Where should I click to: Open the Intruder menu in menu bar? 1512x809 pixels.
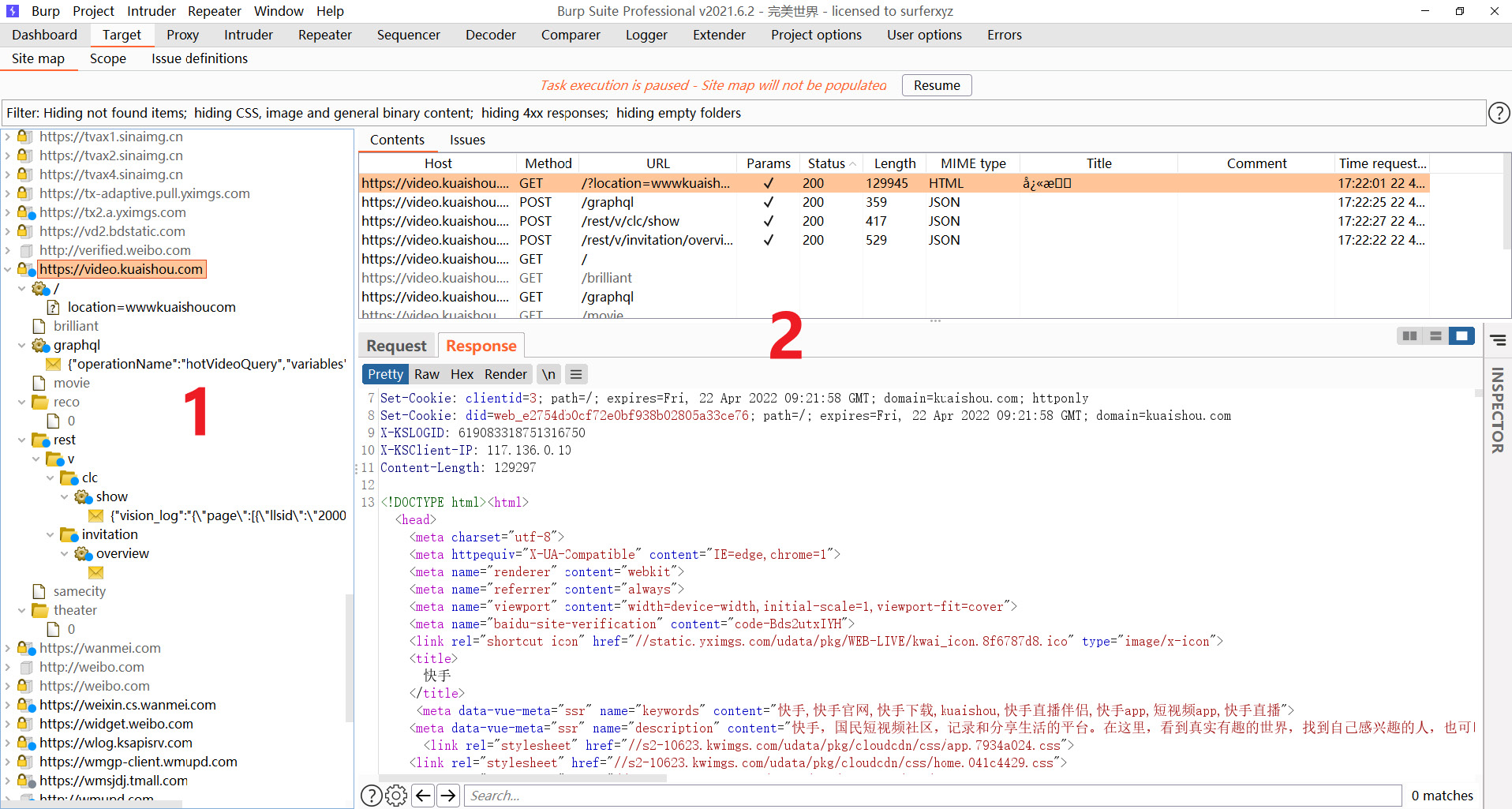(152, 11)
